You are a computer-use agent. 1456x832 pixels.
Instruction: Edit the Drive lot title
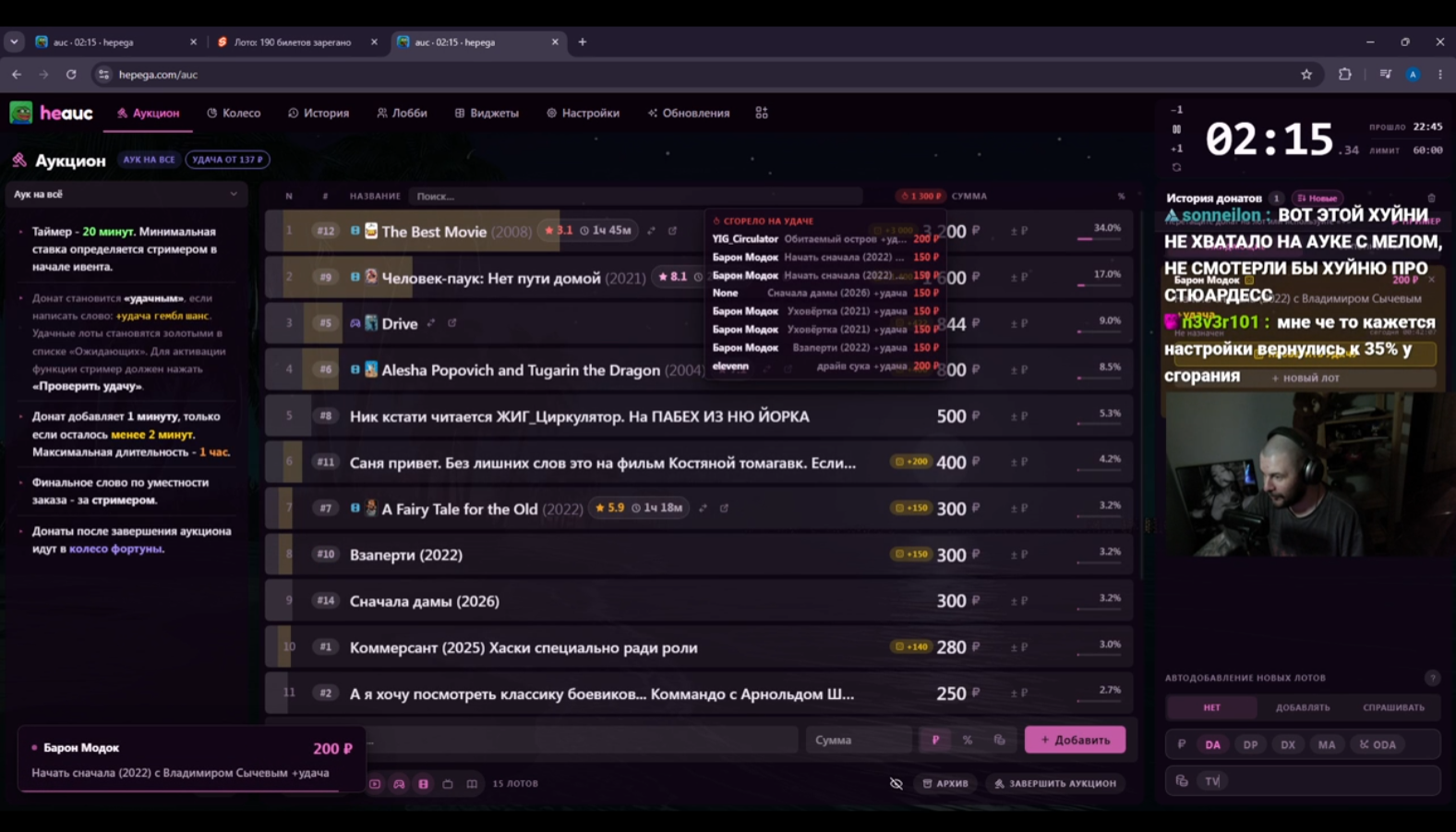coord(431,323)
